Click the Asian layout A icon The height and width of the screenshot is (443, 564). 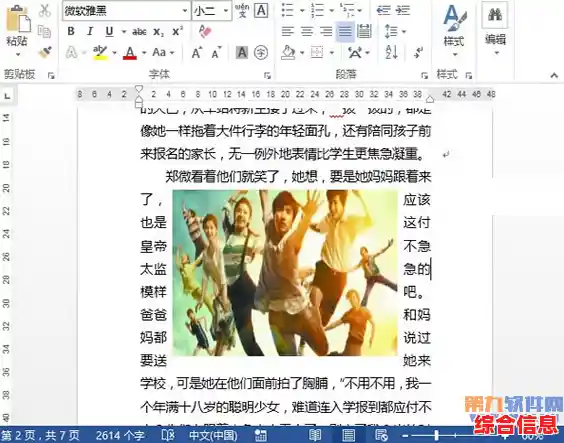click(355, 53)
